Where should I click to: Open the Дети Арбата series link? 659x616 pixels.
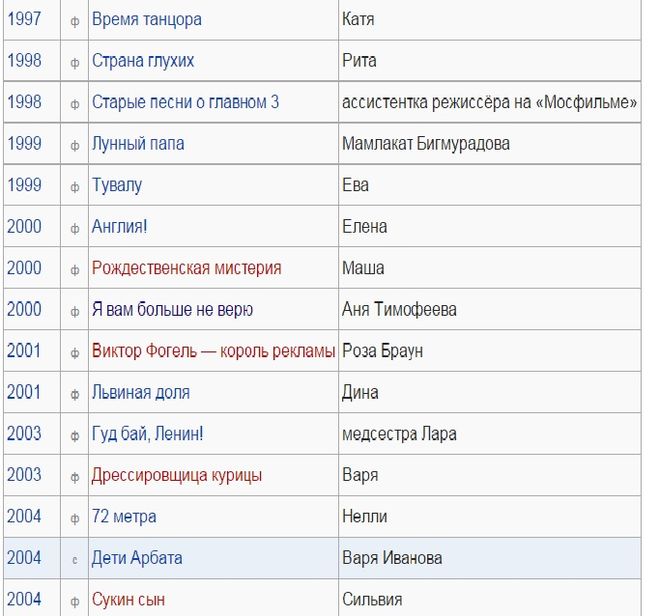tap(137, 558)
